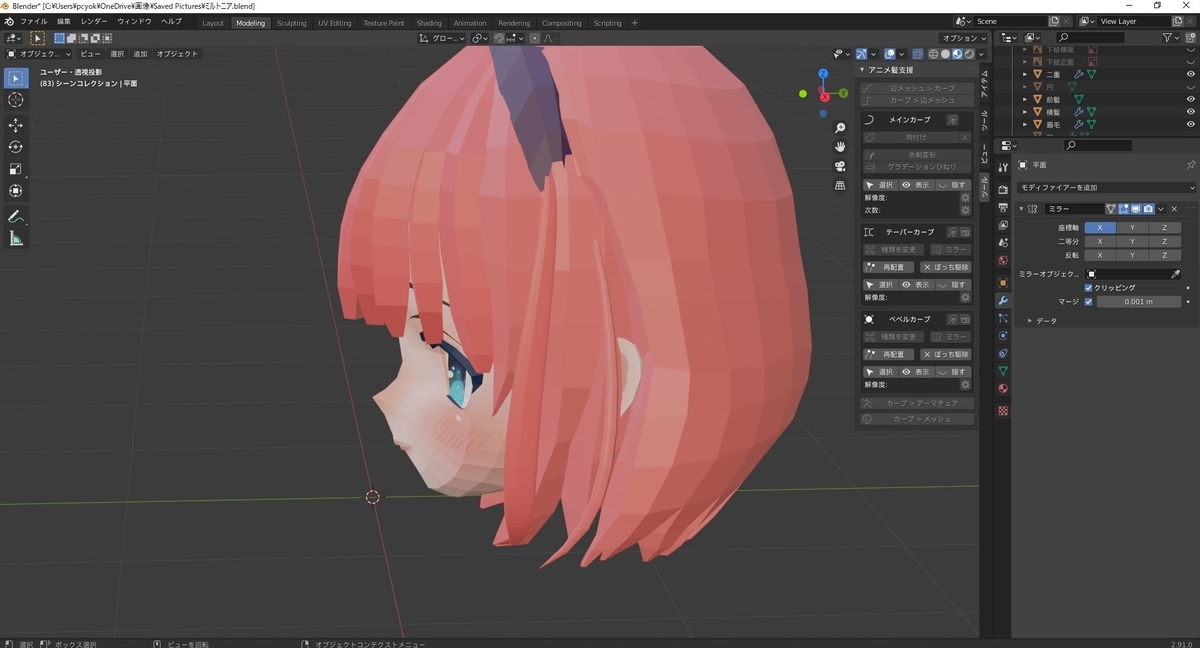
Task: Switch to the Sculpting workspace tab
Action: 292,23
